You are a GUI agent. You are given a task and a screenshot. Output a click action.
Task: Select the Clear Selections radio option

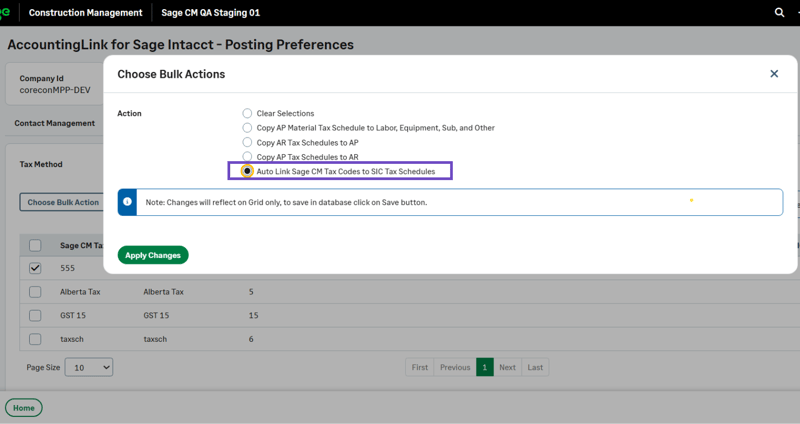click(247, 114)
